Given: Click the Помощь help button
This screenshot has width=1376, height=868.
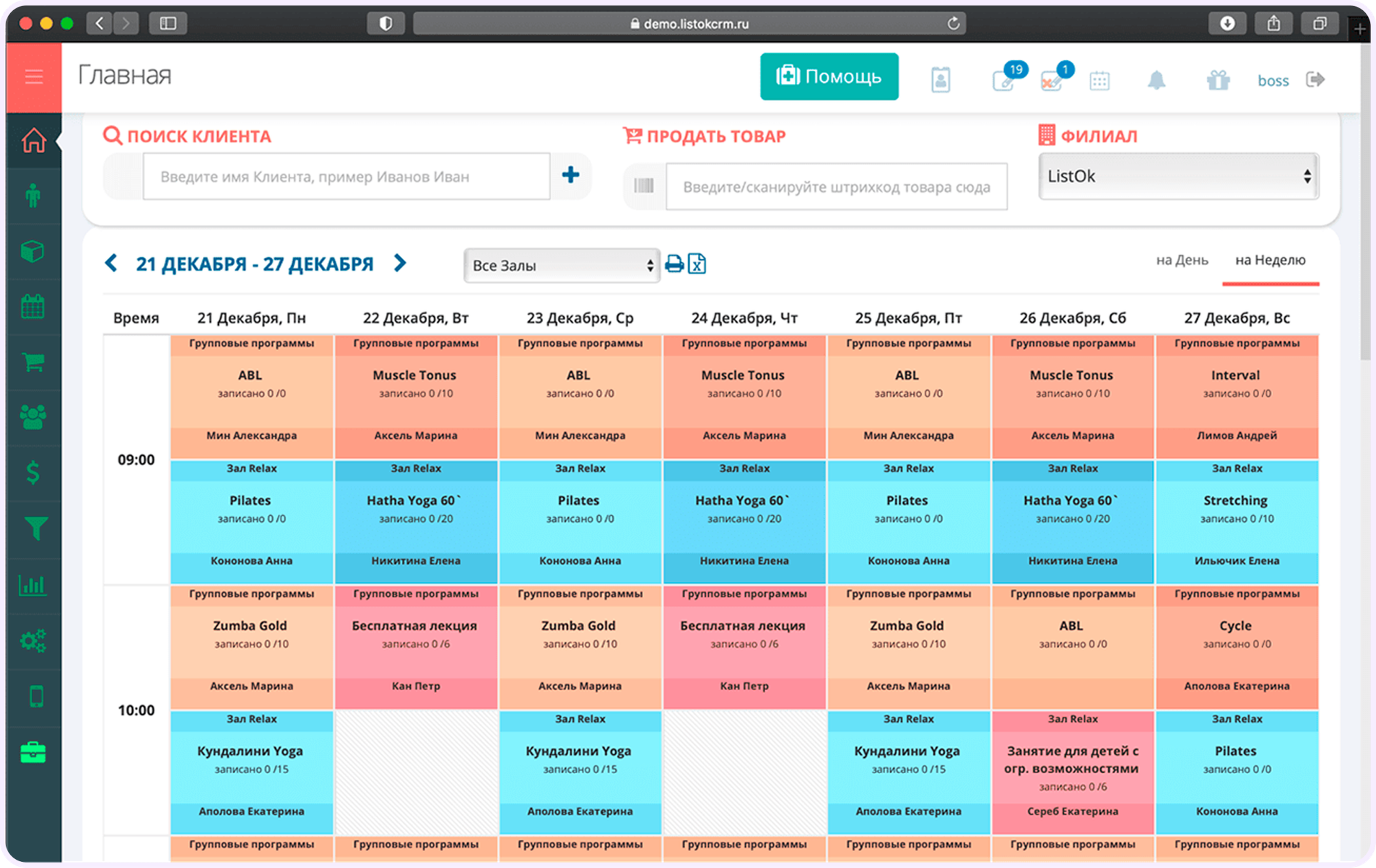Looking at the screenshot, I should coord(829,76).
